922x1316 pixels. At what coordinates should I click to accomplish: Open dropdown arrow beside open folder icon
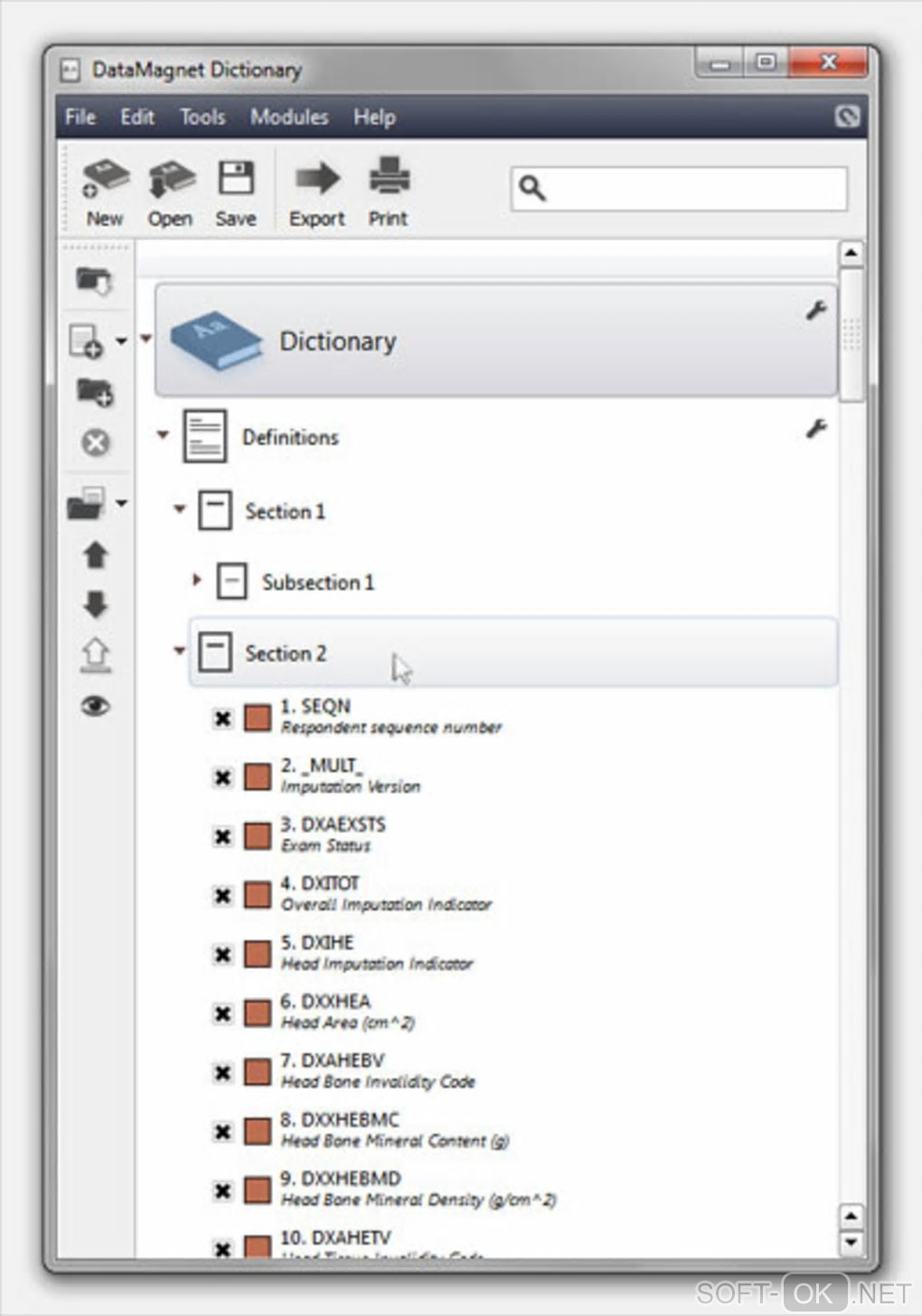pyautogui.click(x=121, y=503)
